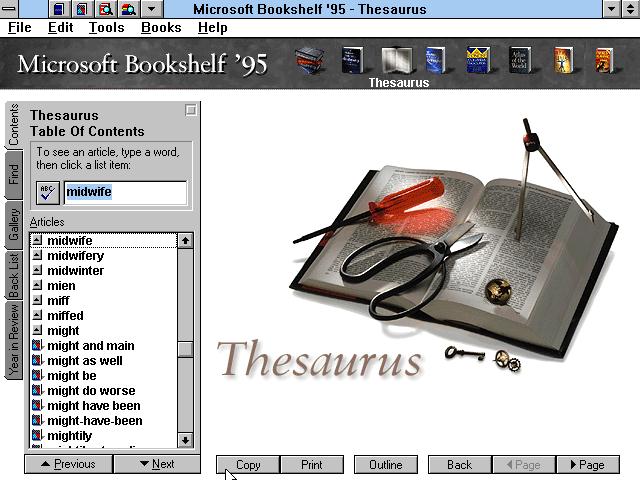This screenshot has width=640, height=480.
Task: Open the Chronology book icon
Action: pos(564,60)
